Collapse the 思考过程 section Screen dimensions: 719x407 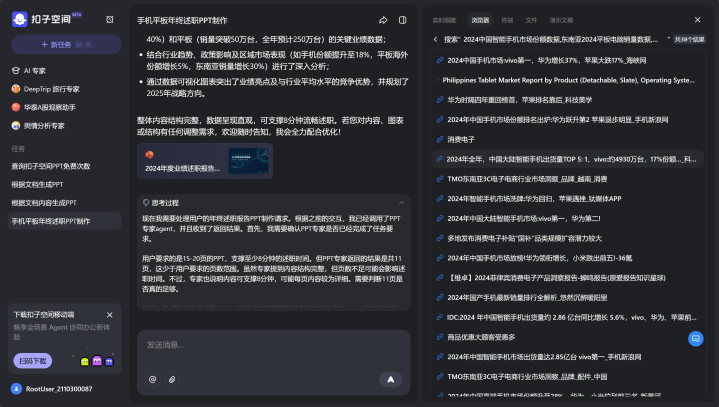[x=401, y=203]
